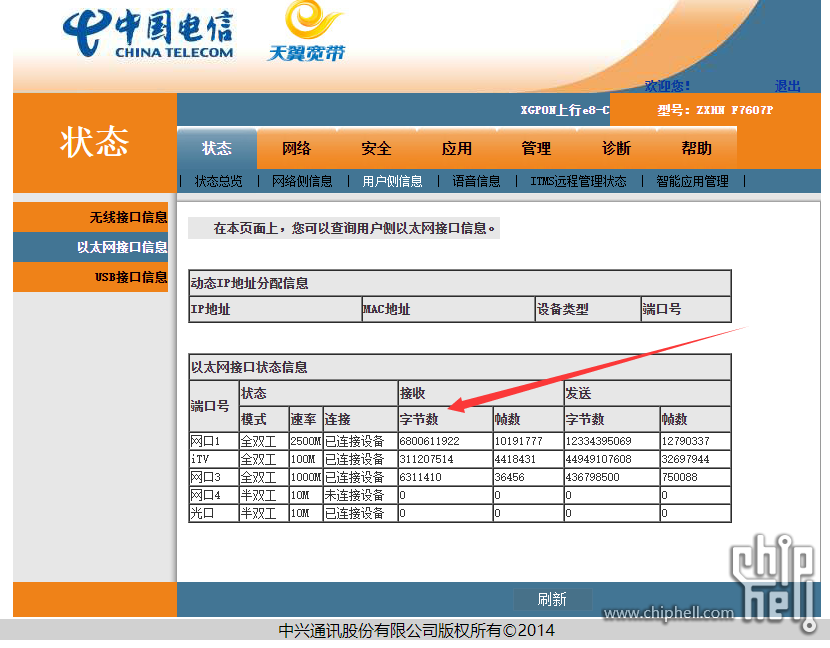Click the model text ZXHN F7607P
Viewport: 830px width, 648px height.
[x=734, y=110]
